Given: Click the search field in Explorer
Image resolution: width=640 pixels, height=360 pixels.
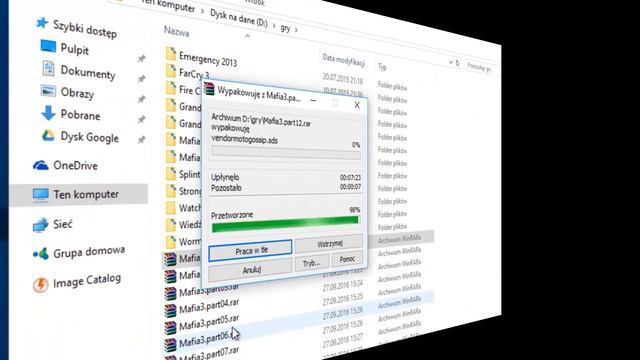Looking at the screenshot, I should 482,67.
